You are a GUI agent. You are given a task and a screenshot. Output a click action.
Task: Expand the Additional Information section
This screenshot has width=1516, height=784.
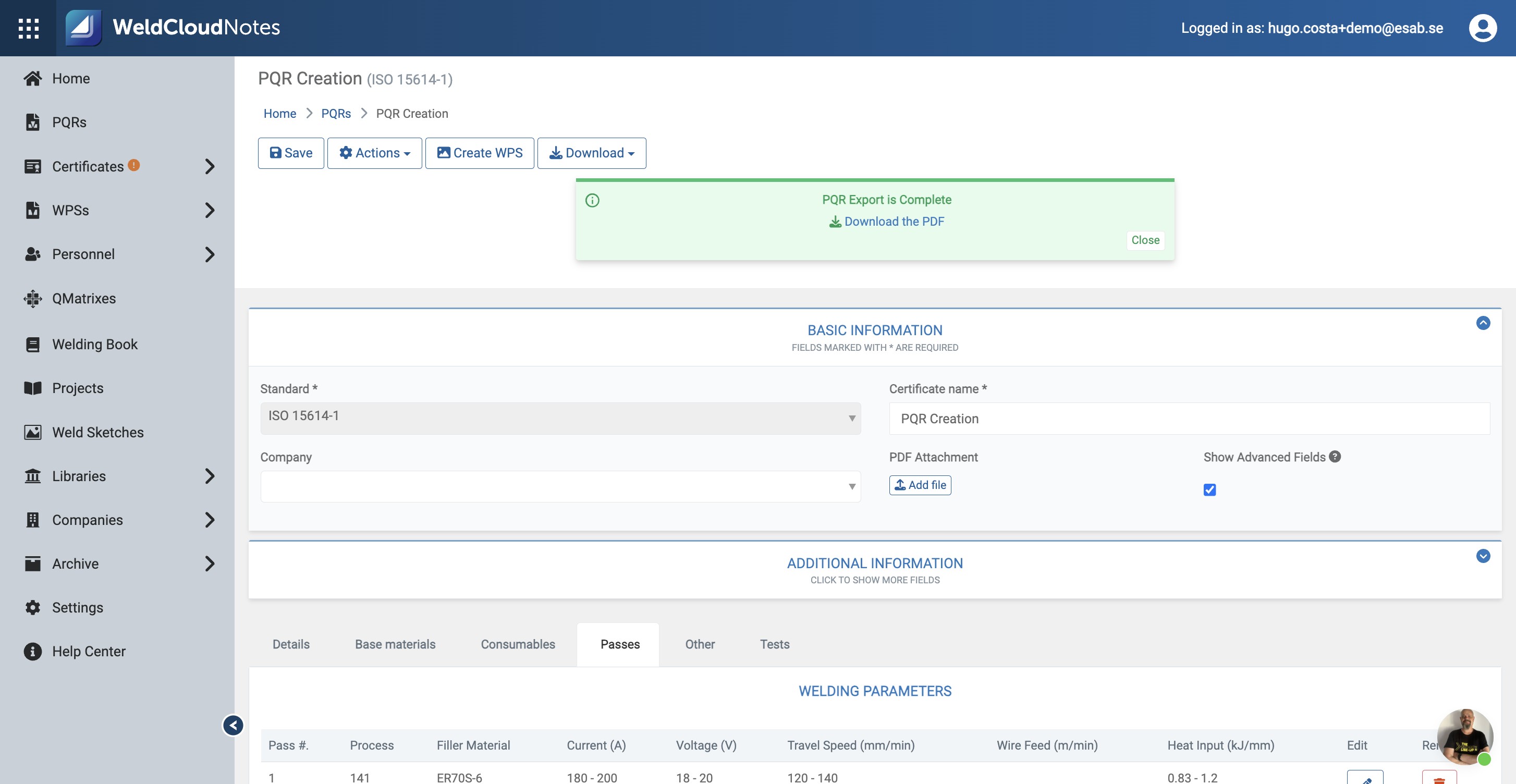point(1483,556)
